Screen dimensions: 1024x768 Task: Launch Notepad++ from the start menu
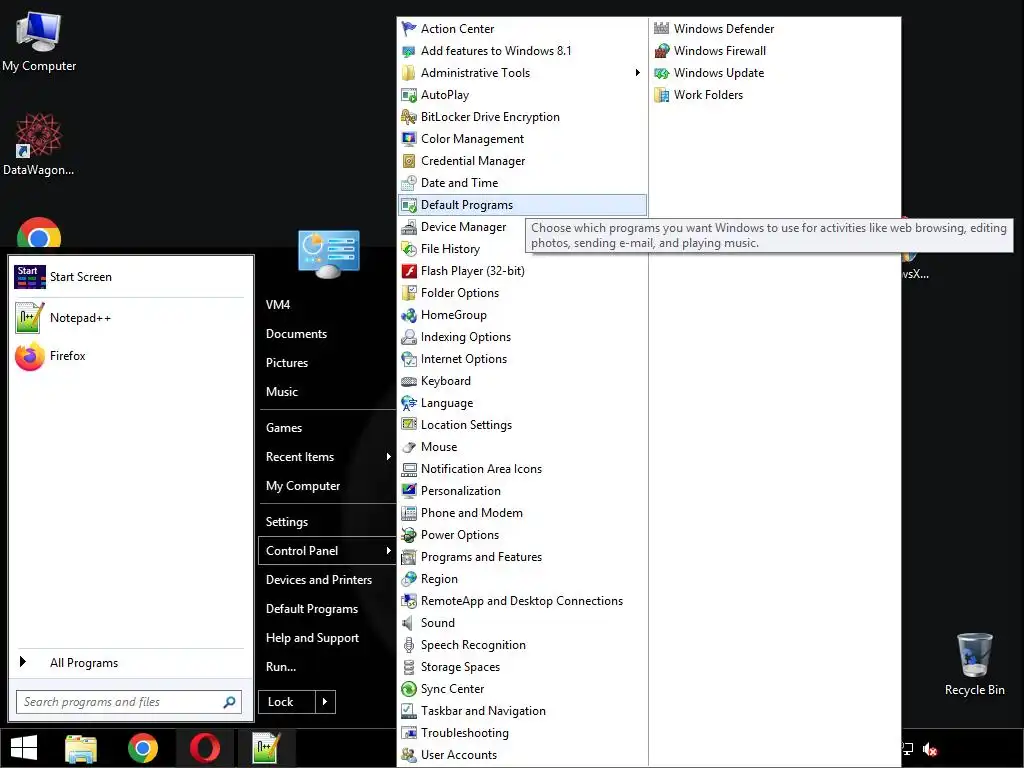(130, 318)
